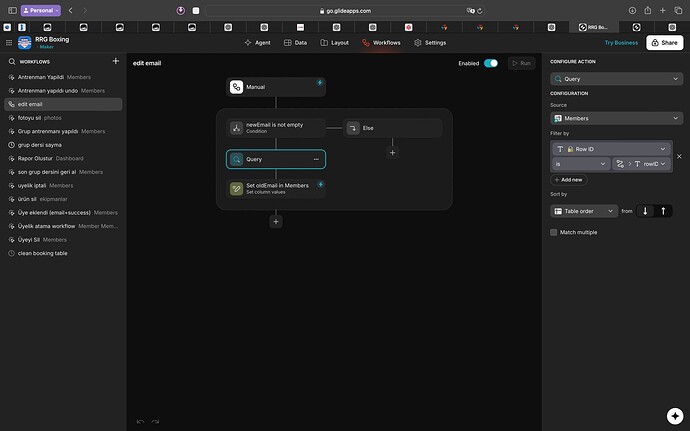Open the fotoyu sil workflow

63,118
